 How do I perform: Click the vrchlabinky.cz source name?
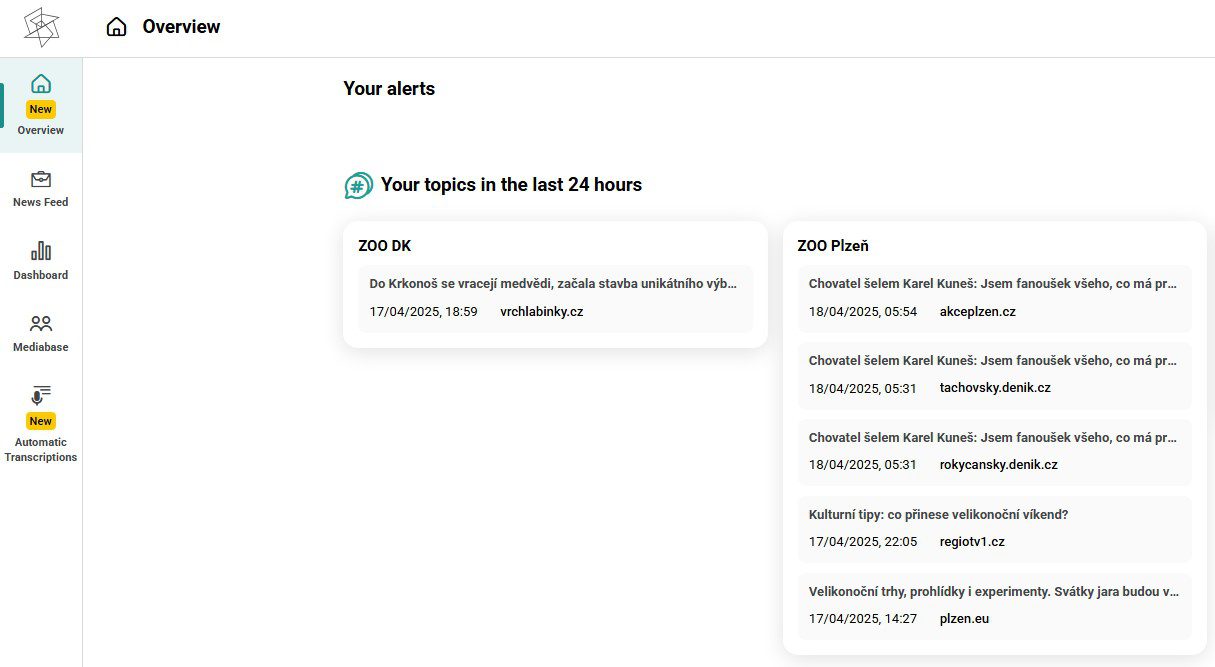click(541, 311)
